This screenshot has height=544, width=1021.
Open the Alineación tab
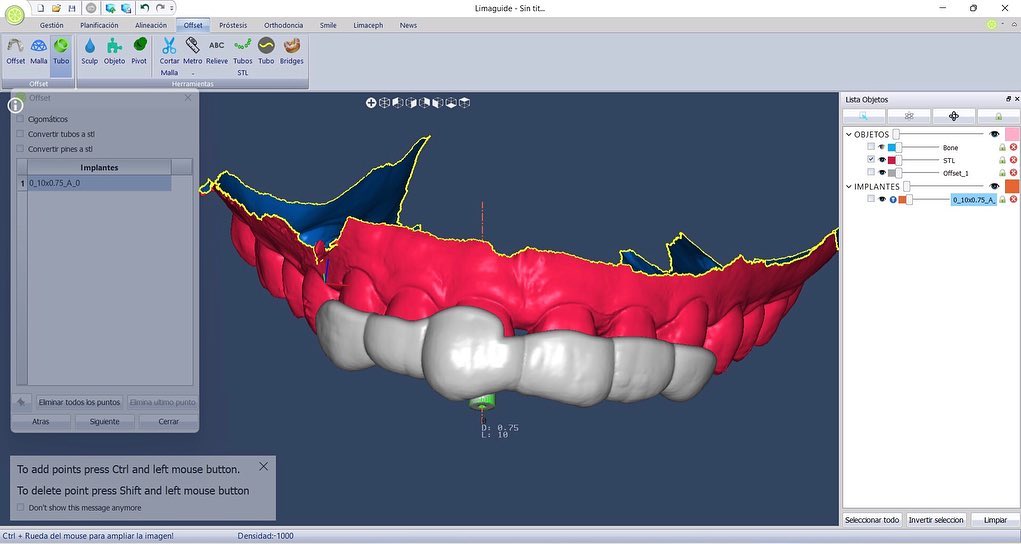(151, 25)
